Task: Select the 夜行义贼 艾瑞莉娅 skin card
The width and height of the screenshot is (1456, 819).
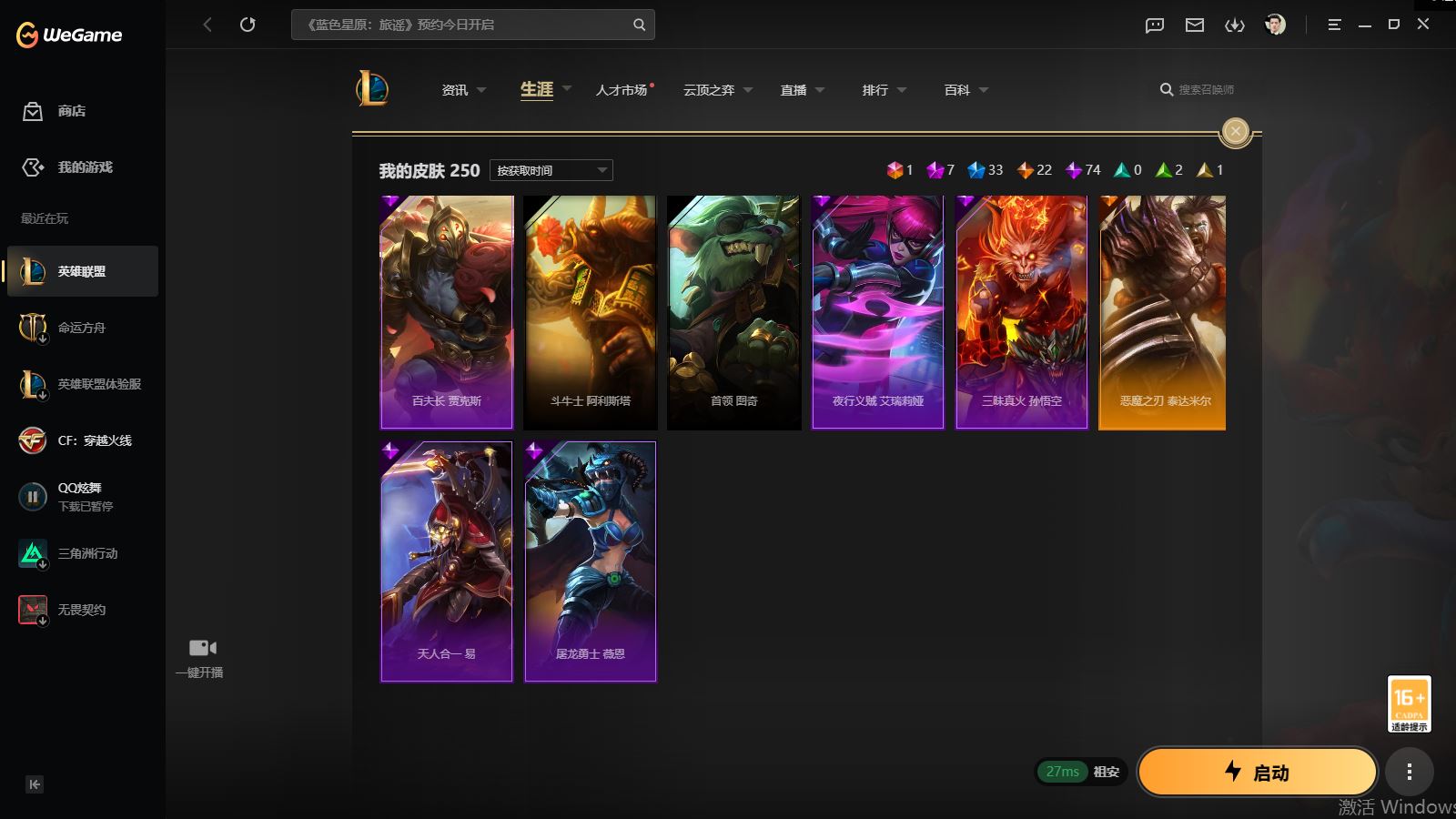Action: click(878, 312)
